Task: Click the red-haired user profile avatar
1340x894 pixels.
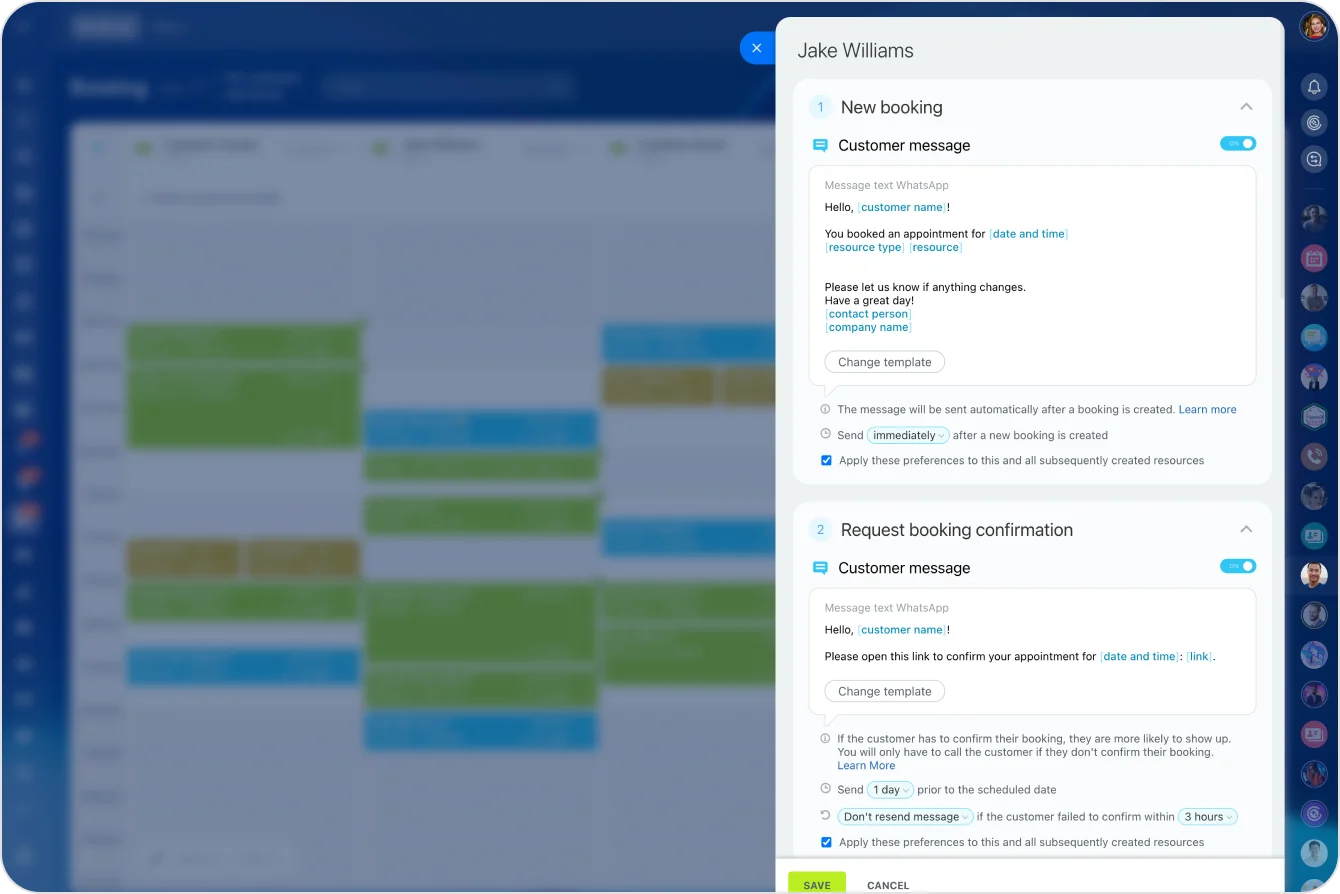Action: tap(1314, 27)
